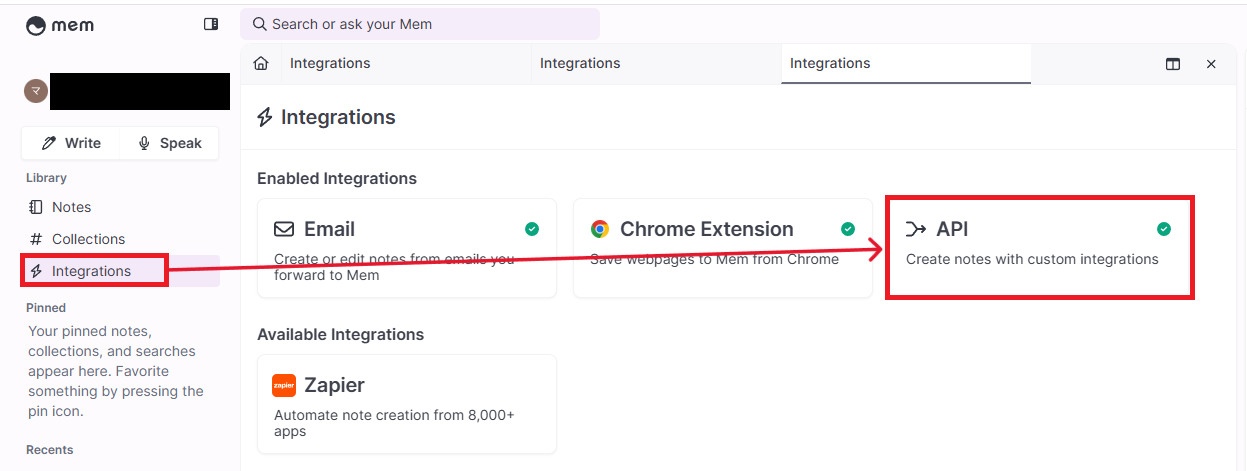Open Notes in the Library
Image resolution: width=1247 pixels, height=471 pixels.
71,207
